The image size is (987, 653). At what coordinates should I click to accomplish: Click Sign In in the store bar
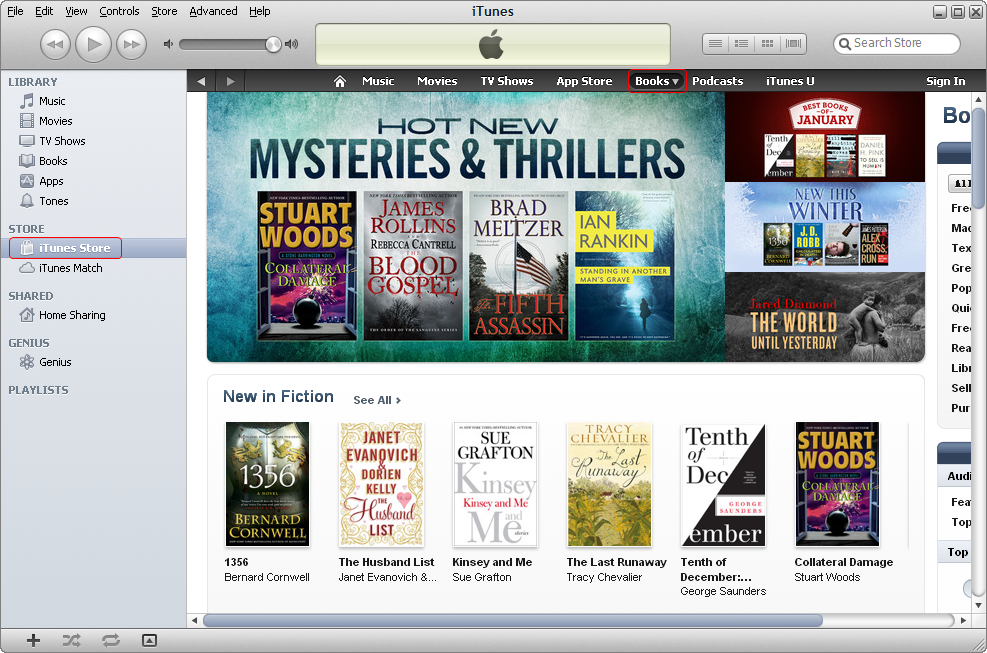click(945, 81)
